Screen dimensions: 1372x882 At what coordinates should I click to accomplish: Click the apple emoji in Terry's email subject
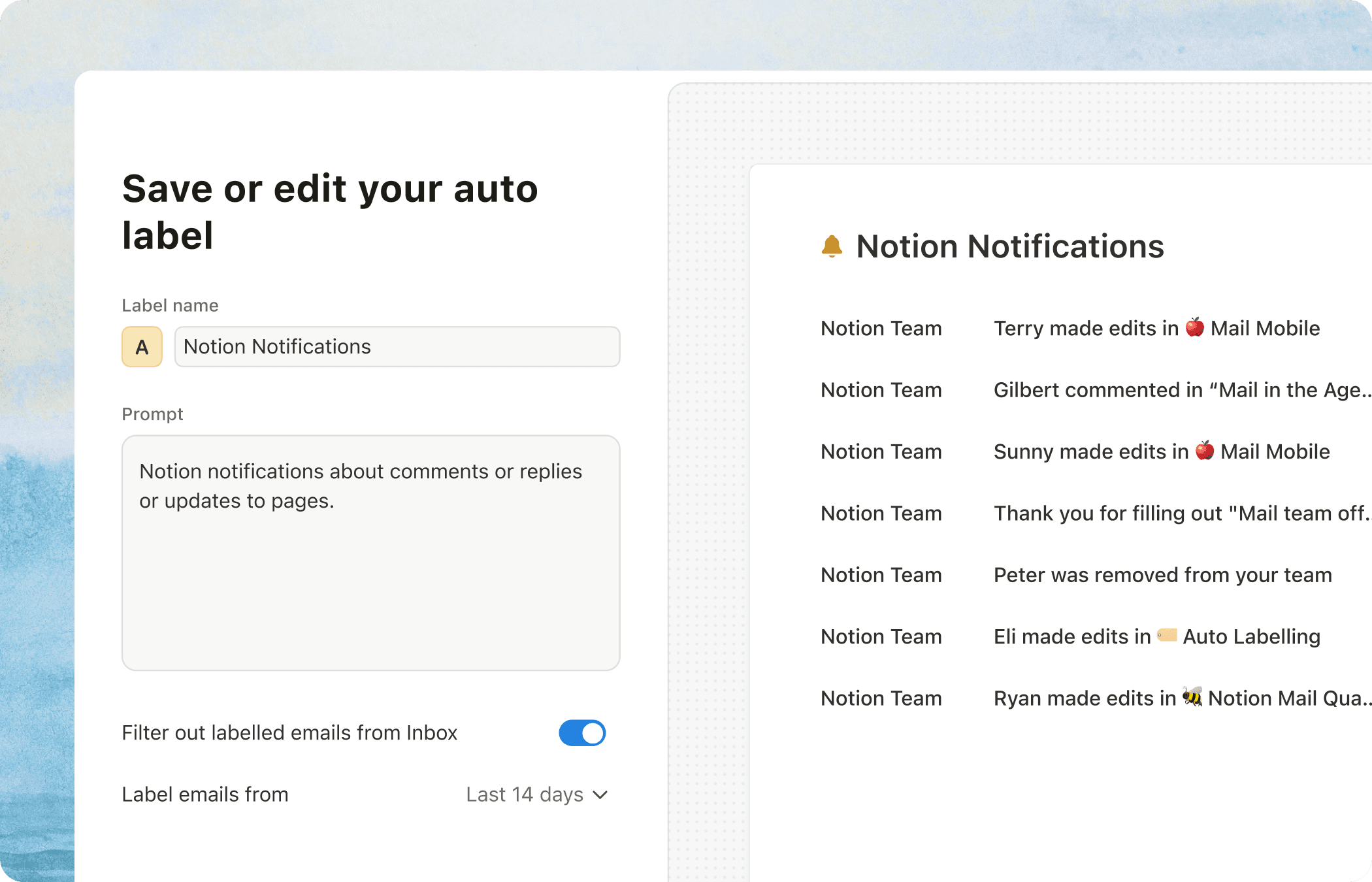pos(1196,328)
